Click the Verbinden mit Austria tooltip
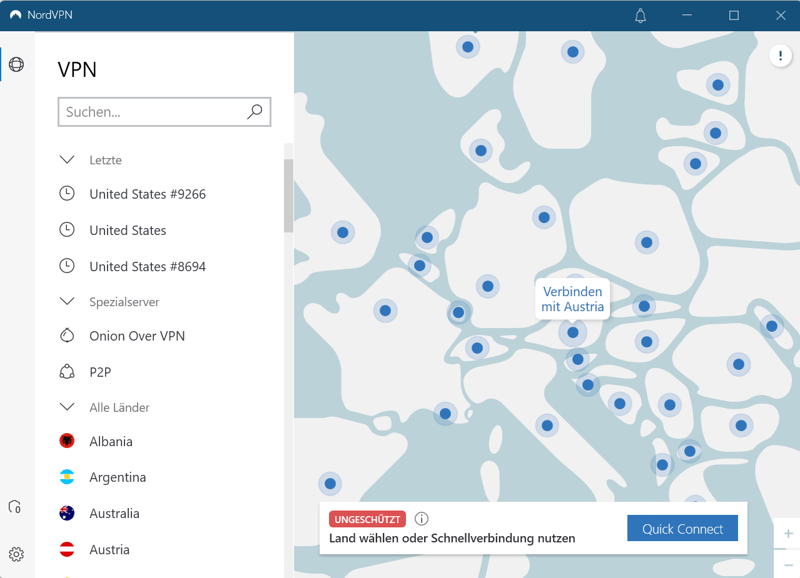800x578 pixels. point(572,299)
